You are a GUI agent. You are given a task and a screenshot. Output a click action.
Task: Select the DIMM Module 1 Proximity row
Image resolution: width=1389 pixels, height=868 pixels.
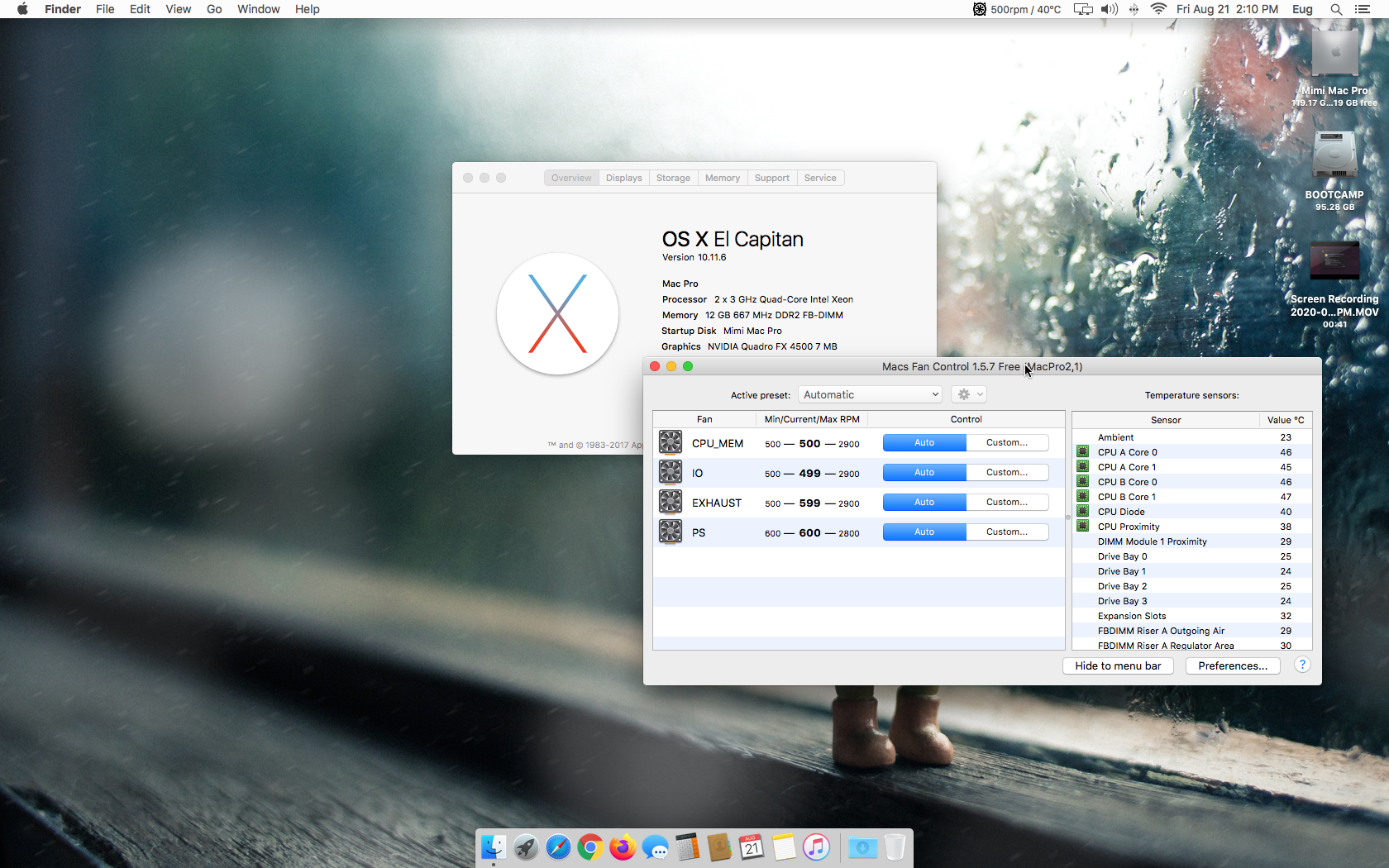coord(1192,541)
